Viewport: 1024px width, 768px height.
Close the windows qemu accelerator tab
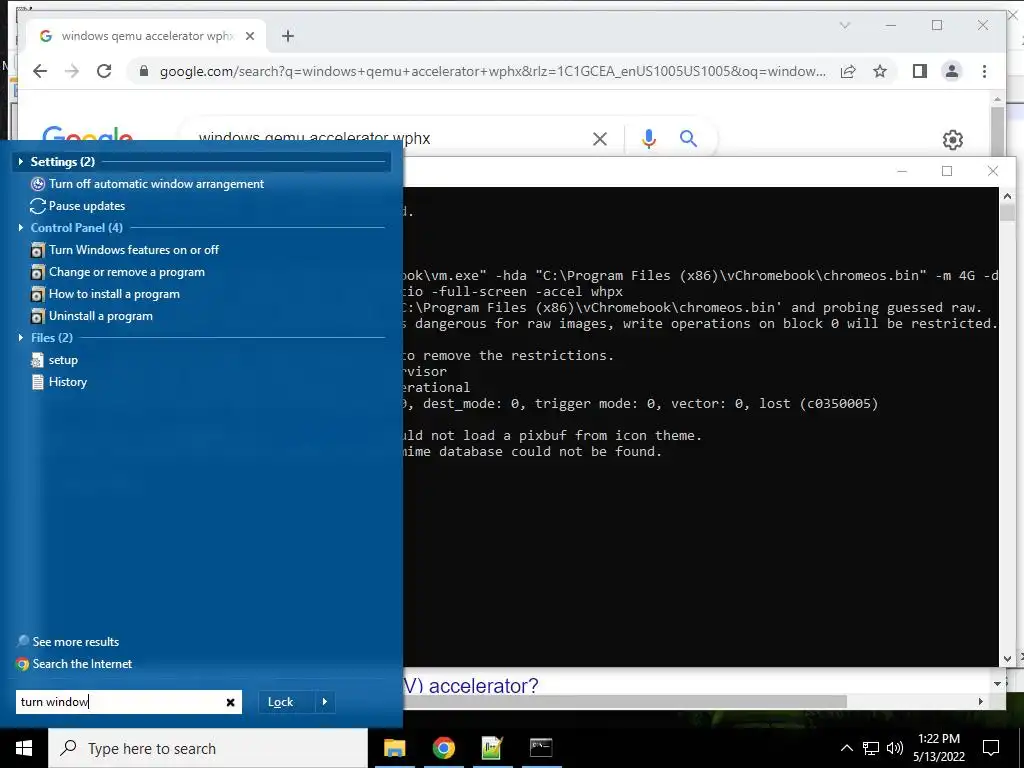[x=249, y=36]
